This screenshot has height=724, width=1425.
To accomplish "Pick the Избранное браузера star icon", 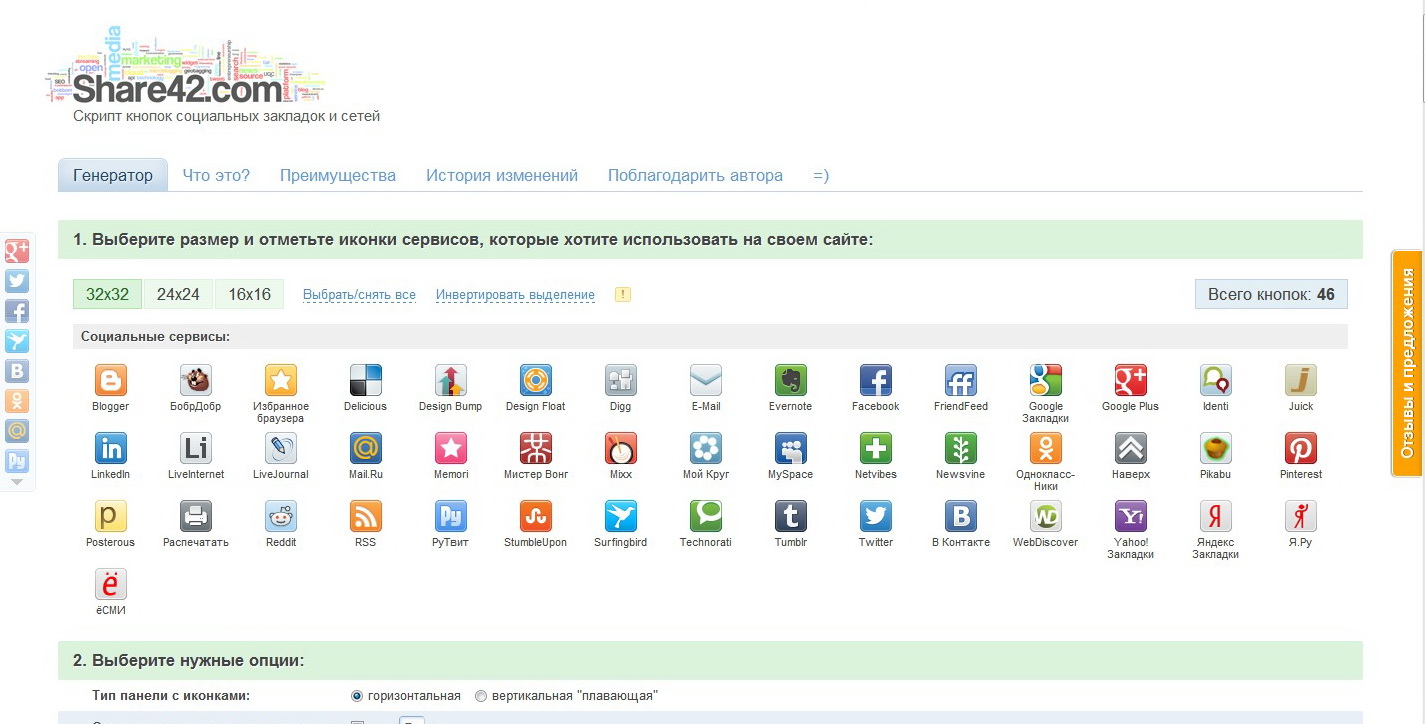I will [x=281, y=380].
